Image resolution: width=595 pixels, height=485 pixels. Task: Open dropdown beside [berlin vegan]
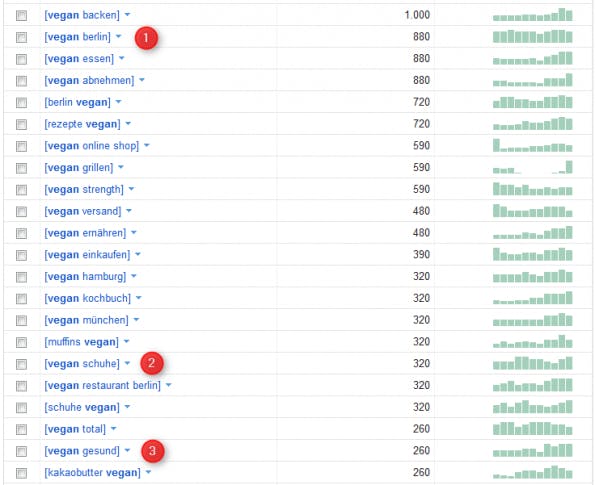(x=118, y=102)
